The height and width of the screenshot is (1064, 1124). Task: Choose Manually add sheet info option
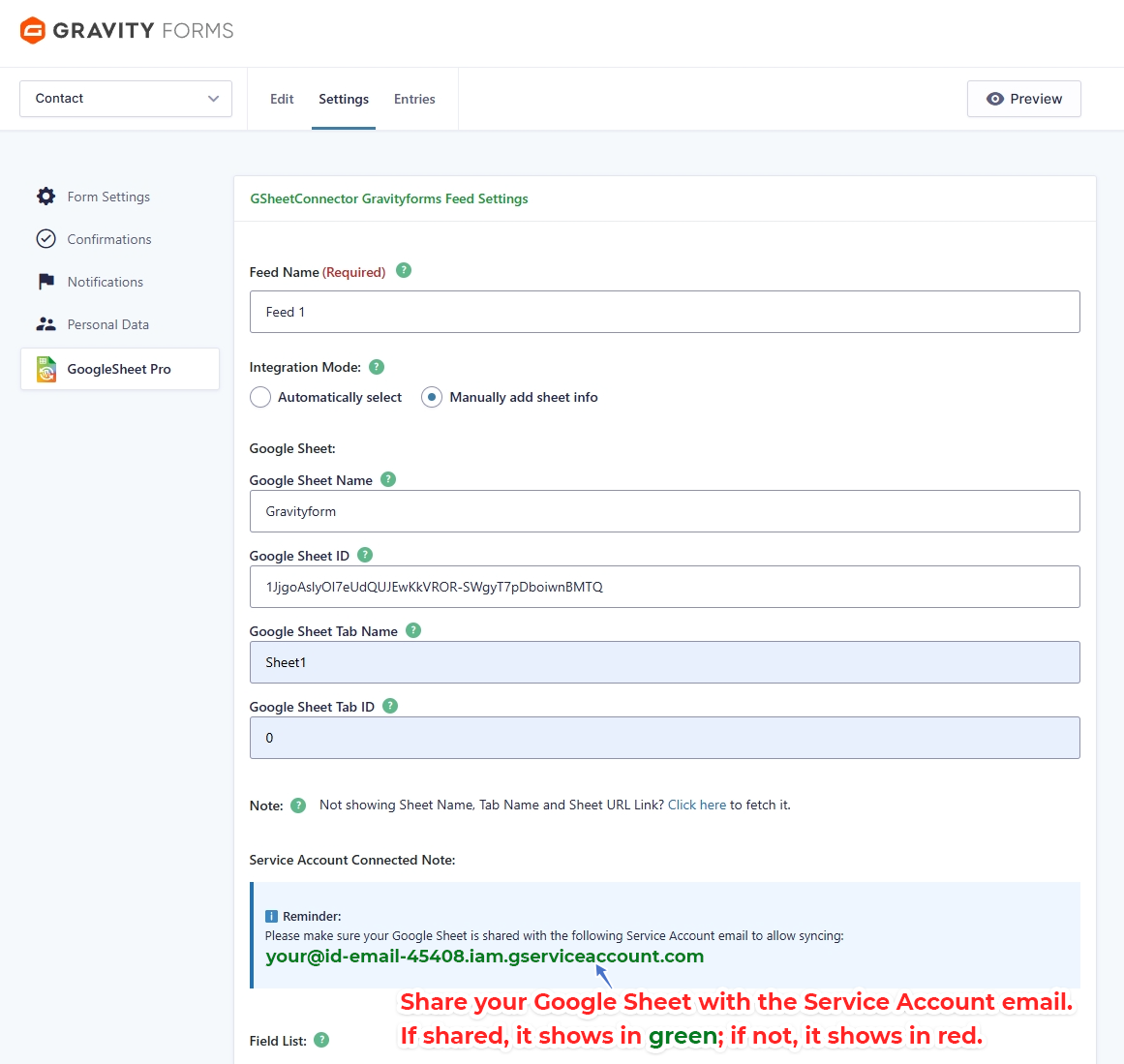431,397
